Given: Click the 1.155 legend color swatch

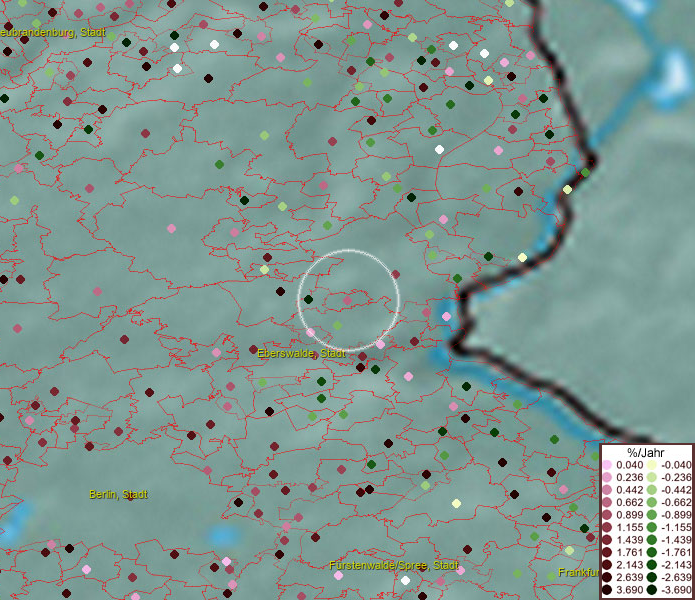Looking at the screenshot, I should pyautogui.click(x=607, y=527).
